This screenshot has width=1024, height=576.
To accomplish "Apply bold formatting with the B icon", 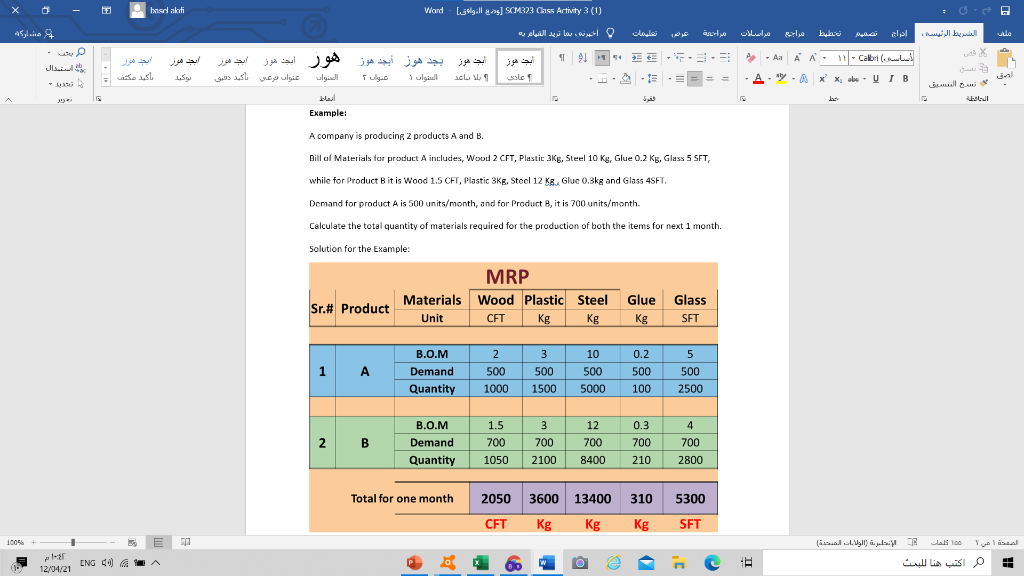I will (904, 78).
